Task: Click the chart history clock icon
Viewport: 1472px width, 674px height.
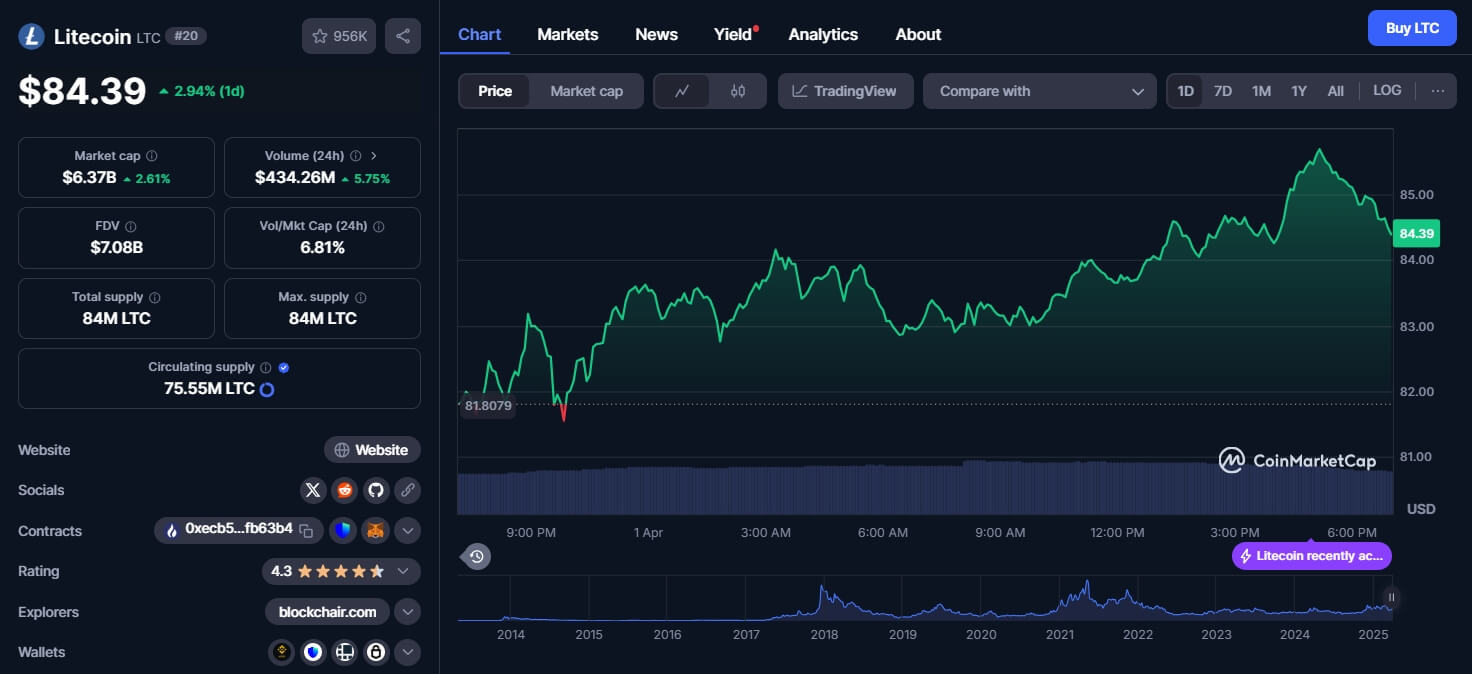Action: (477, 557)
